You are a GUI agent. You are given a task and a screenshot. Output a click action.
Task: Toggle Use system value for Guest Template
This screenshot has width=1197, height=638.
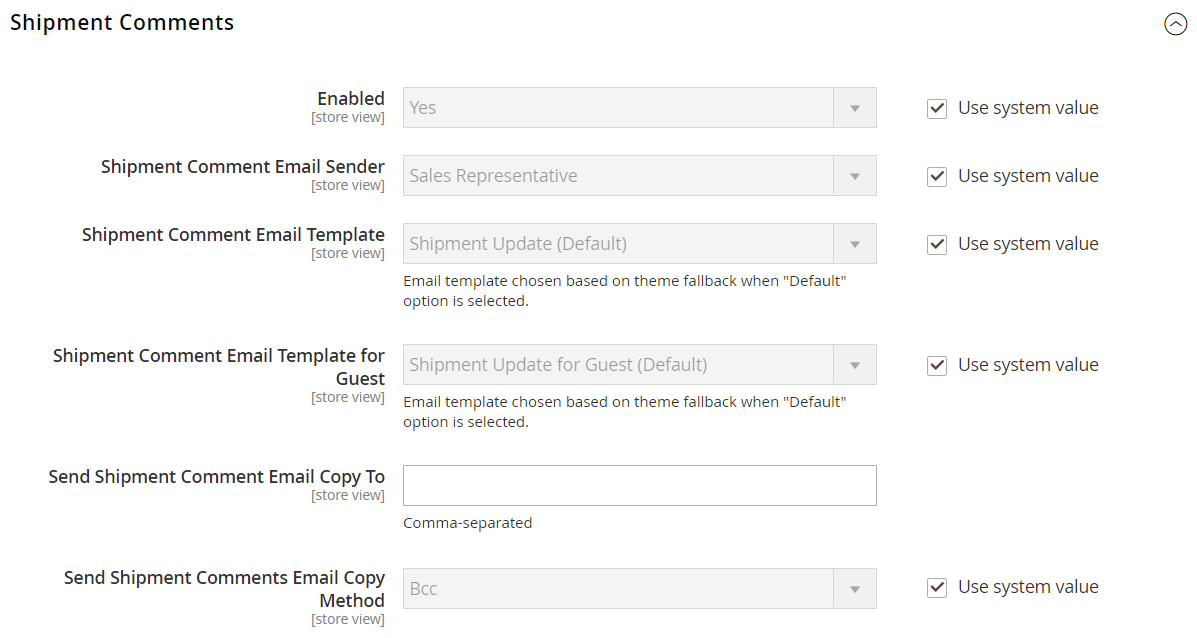tap(937, 366)
